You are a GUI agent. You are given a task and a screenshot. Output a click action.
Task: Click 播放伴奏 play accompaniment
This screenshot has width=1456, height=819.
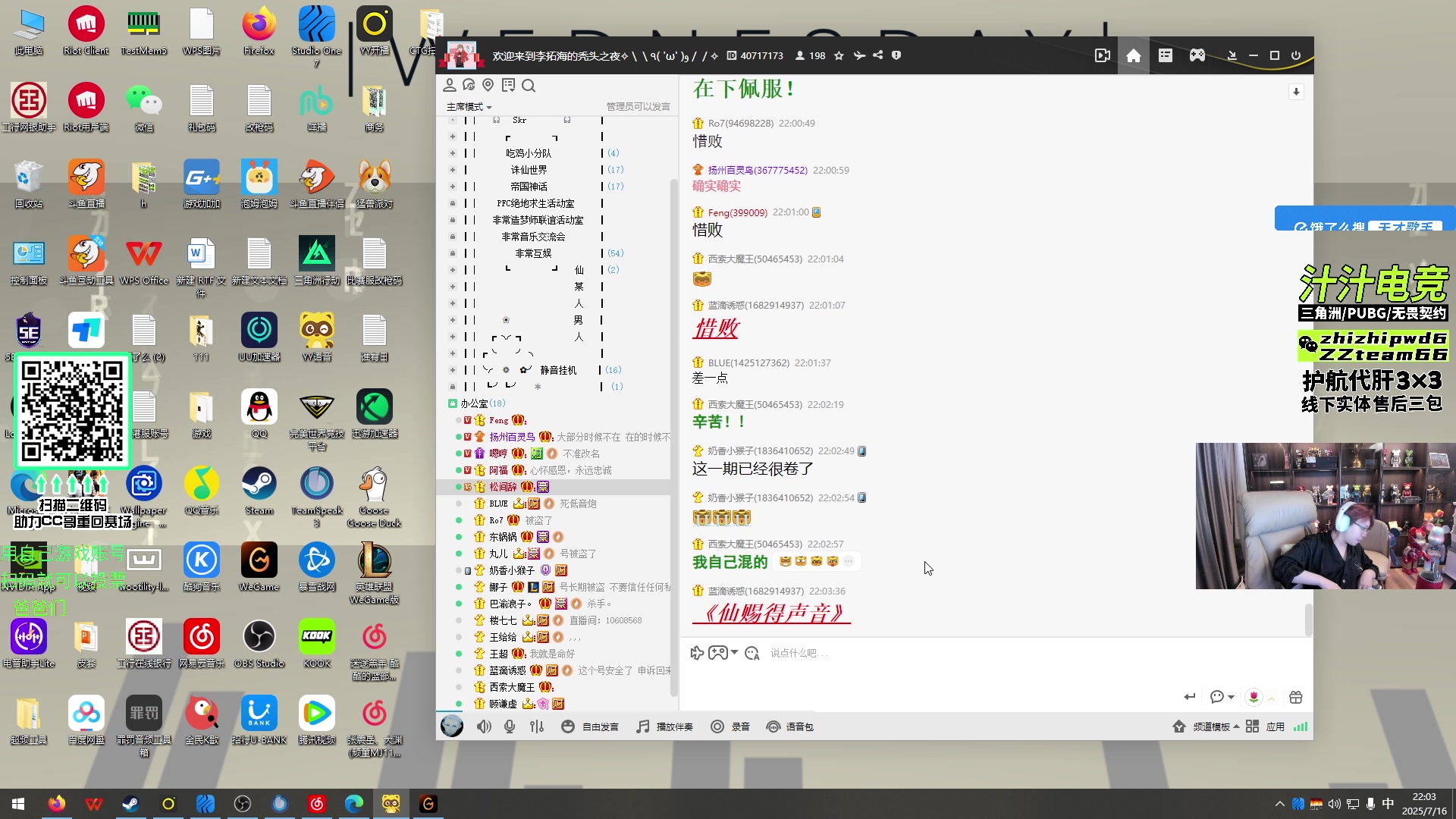click(x=664, y=726)
